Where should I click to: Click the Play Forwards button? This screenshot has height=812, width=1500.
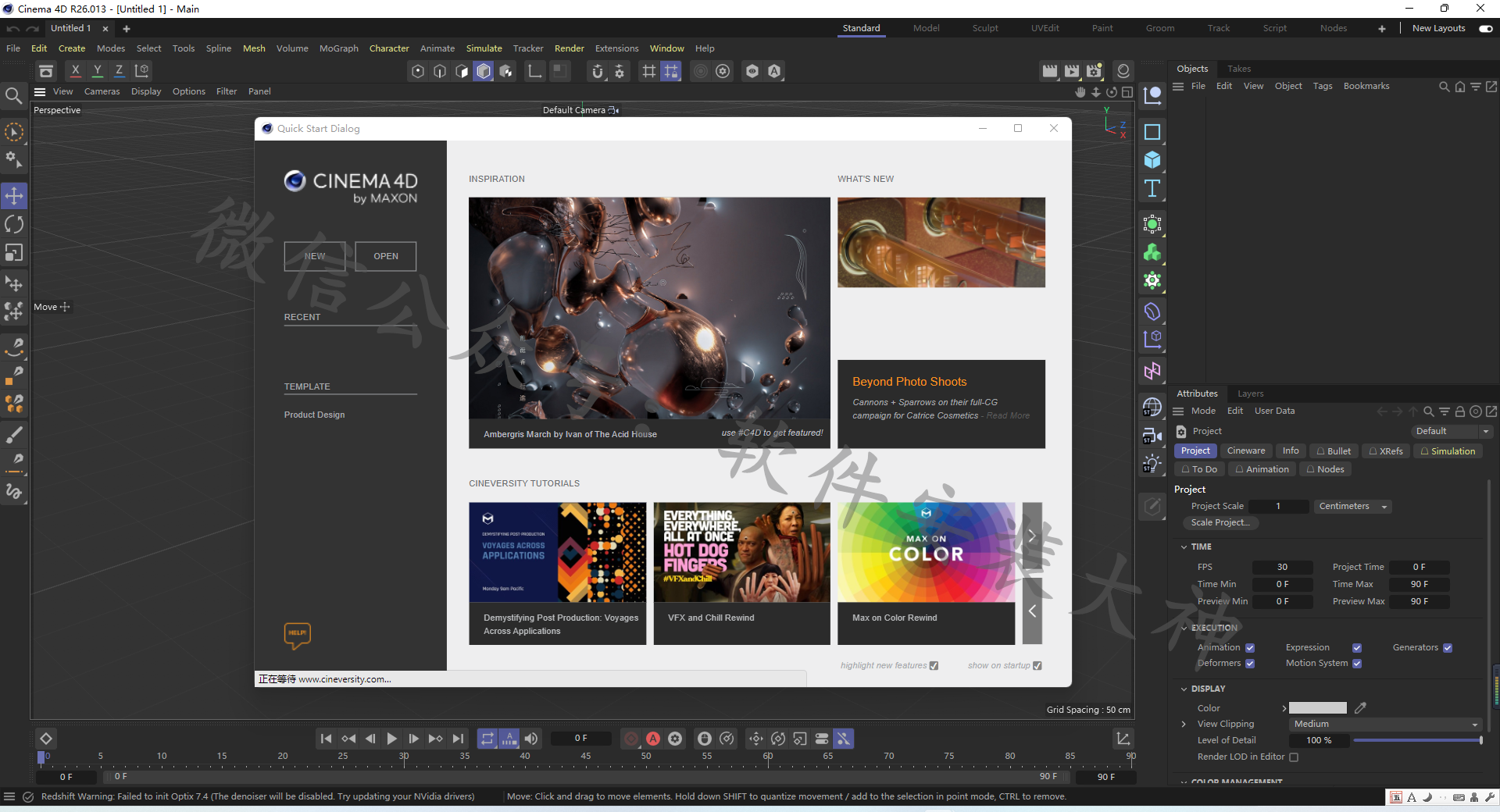[392, 739]
